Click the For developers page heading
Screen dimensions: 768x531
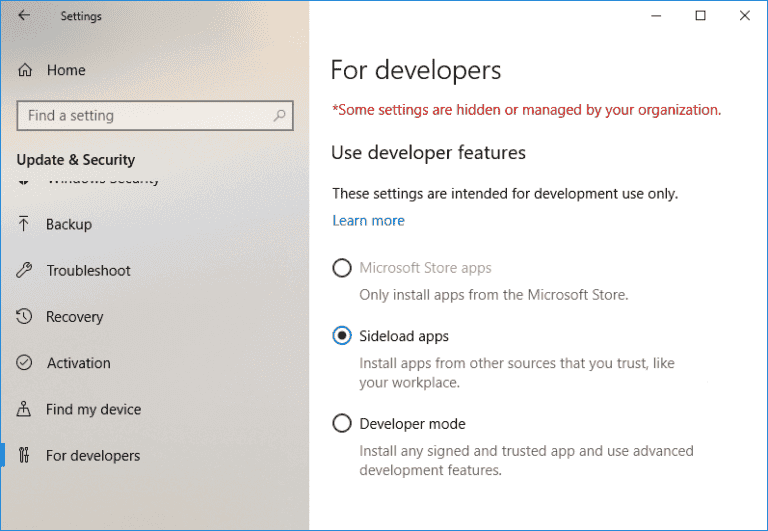click(416, 70)
